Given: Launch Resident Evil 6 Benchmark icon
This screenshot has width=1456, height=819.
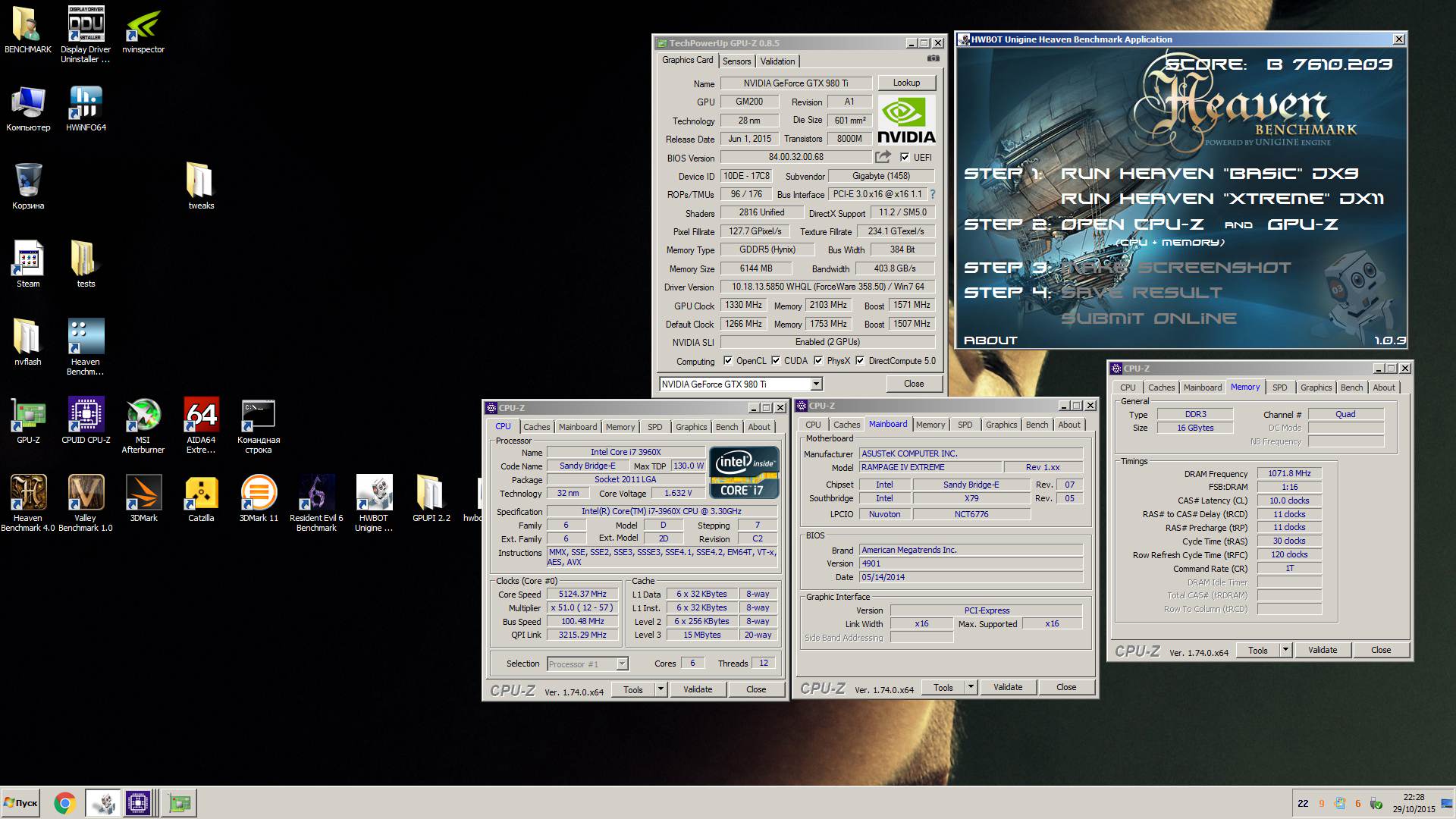Looking at the screenshot, I should (316, 504).
